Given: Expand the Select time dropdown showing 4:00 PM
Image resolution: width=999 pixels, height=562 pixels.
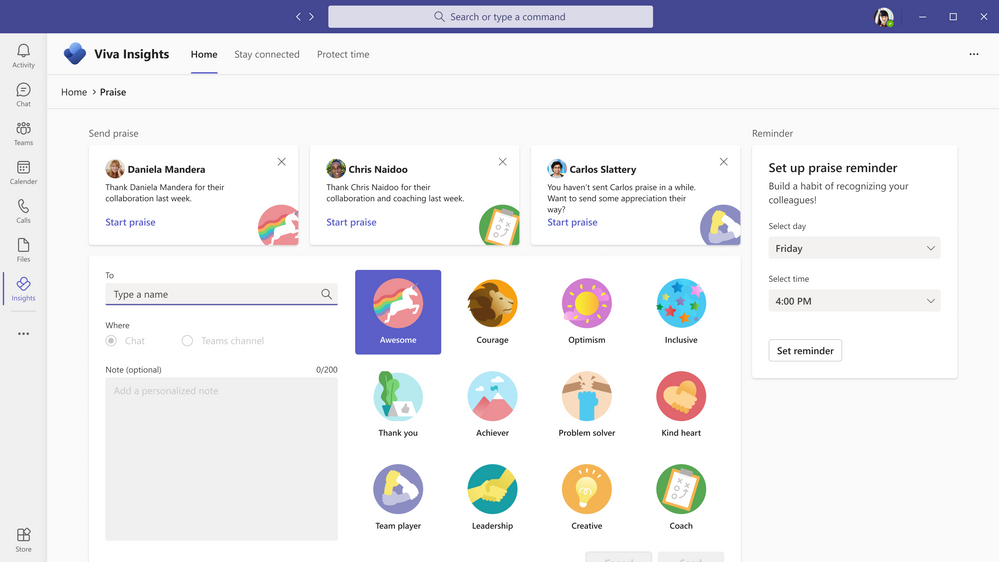Looking at the screenshot, I should click(854, 301).
